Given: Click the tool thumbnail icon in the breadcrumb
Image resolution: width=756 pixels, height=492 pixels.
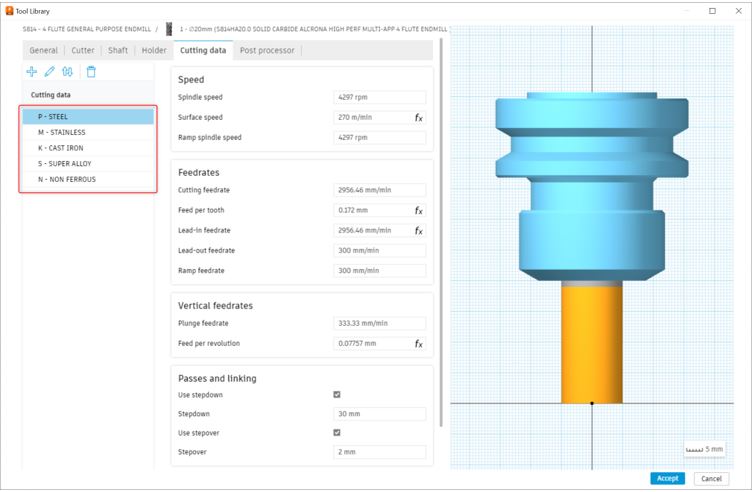Looking at the screenshot, I should (169, 29).
